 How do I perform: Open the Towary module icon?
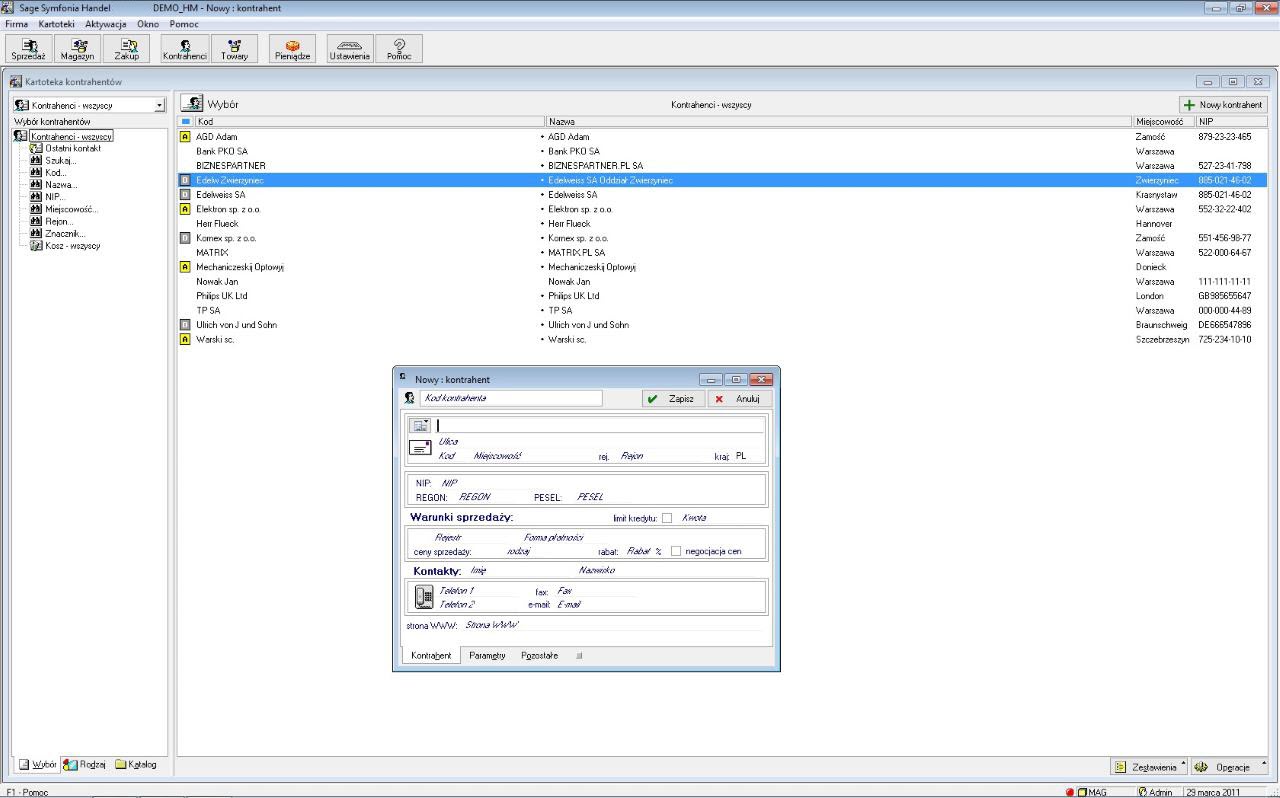coord(234,47)
